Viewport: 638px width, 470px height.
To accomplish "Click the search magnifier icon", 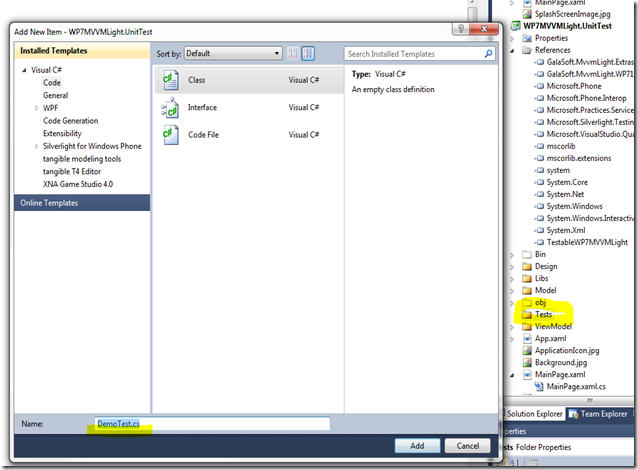I will [x=488, y=54].
